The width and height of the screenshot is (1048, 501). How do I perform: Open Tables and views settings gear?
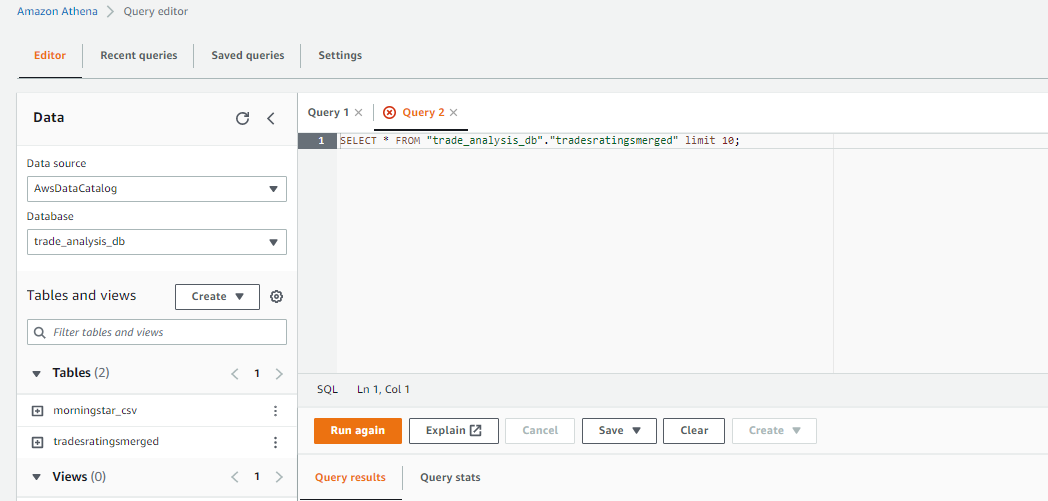pyautogui.click(x=276, y=297)
